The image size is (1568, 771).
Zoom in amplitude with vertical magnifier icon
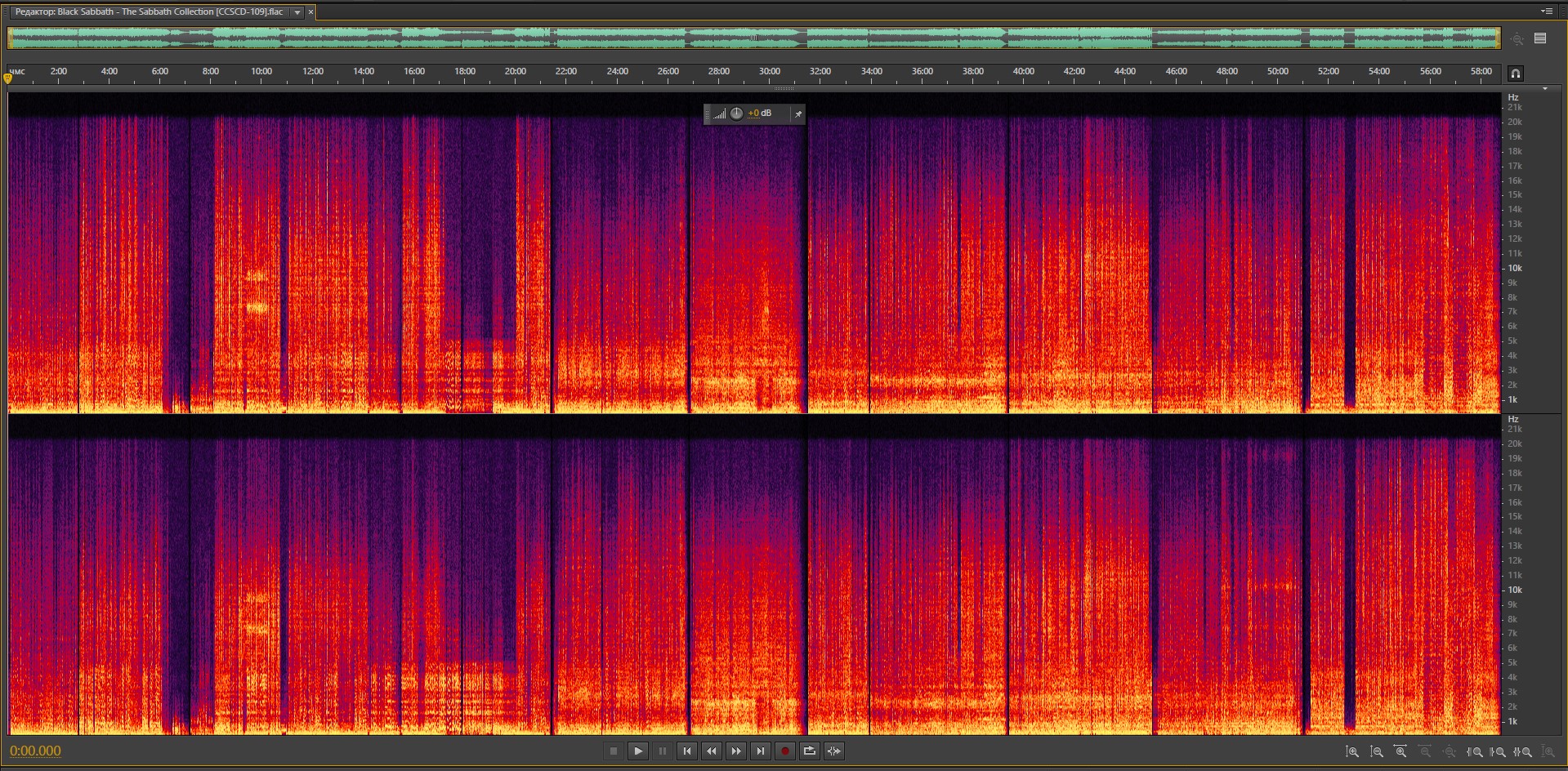[x=1352, y=752]
